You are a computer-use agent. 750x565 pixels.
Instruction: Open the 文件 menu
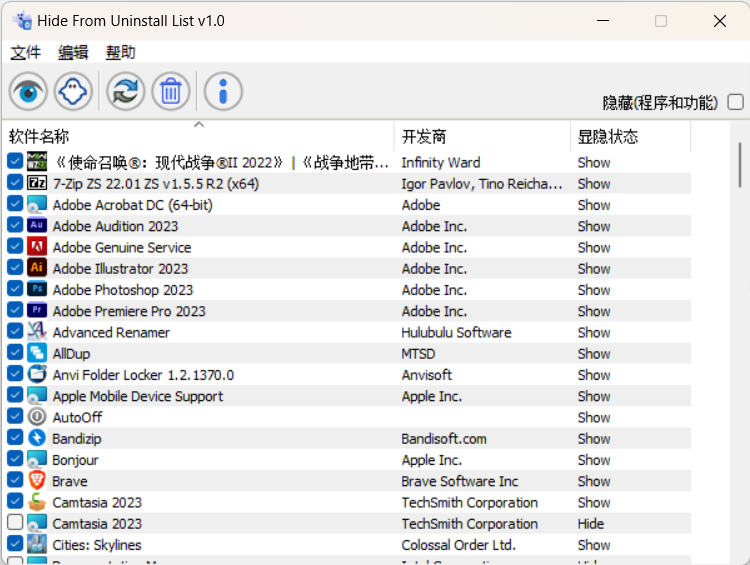[x=26, y=52]
